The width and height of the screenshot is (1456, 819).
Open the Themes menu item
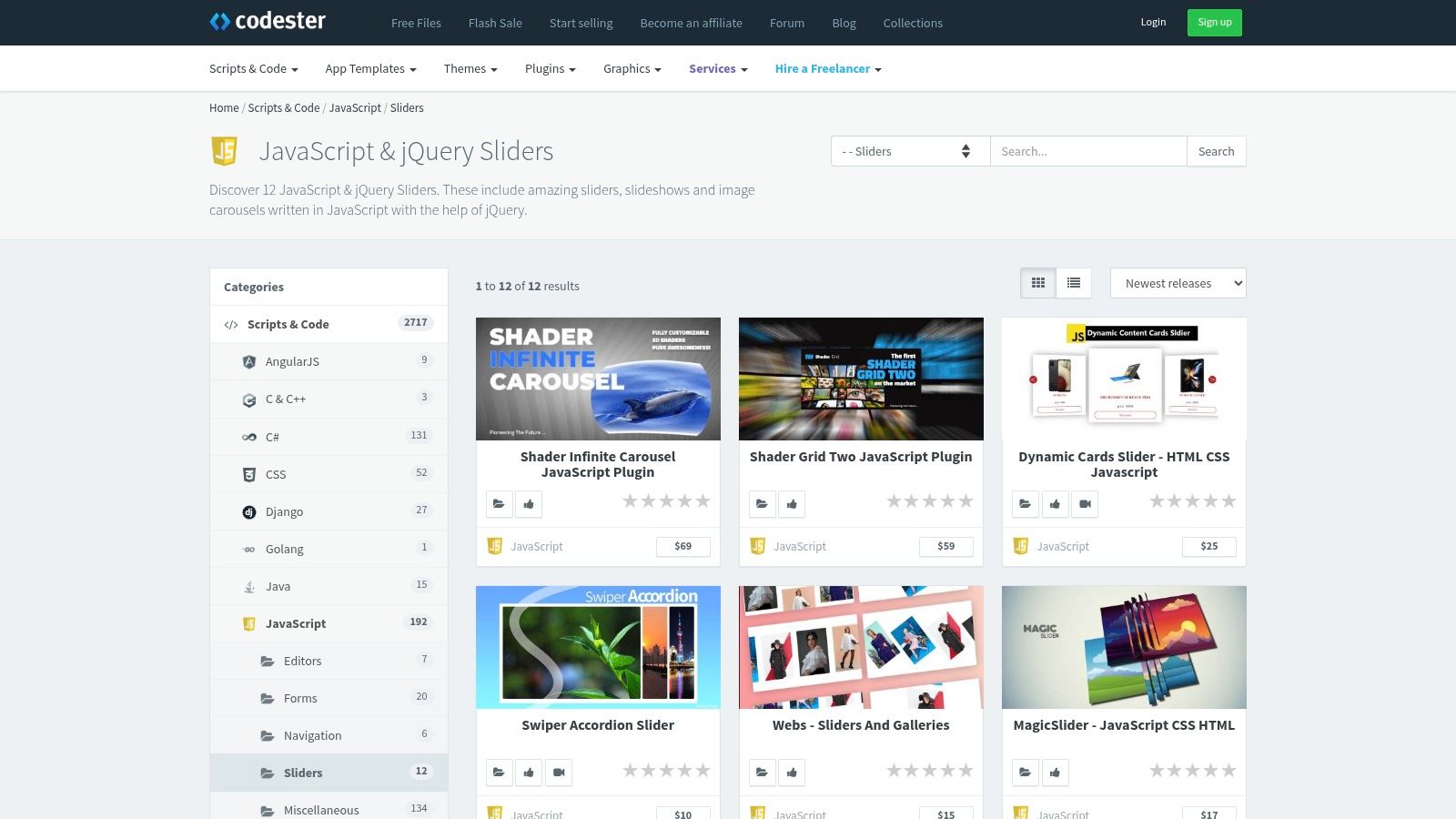(x=470, y=68)
